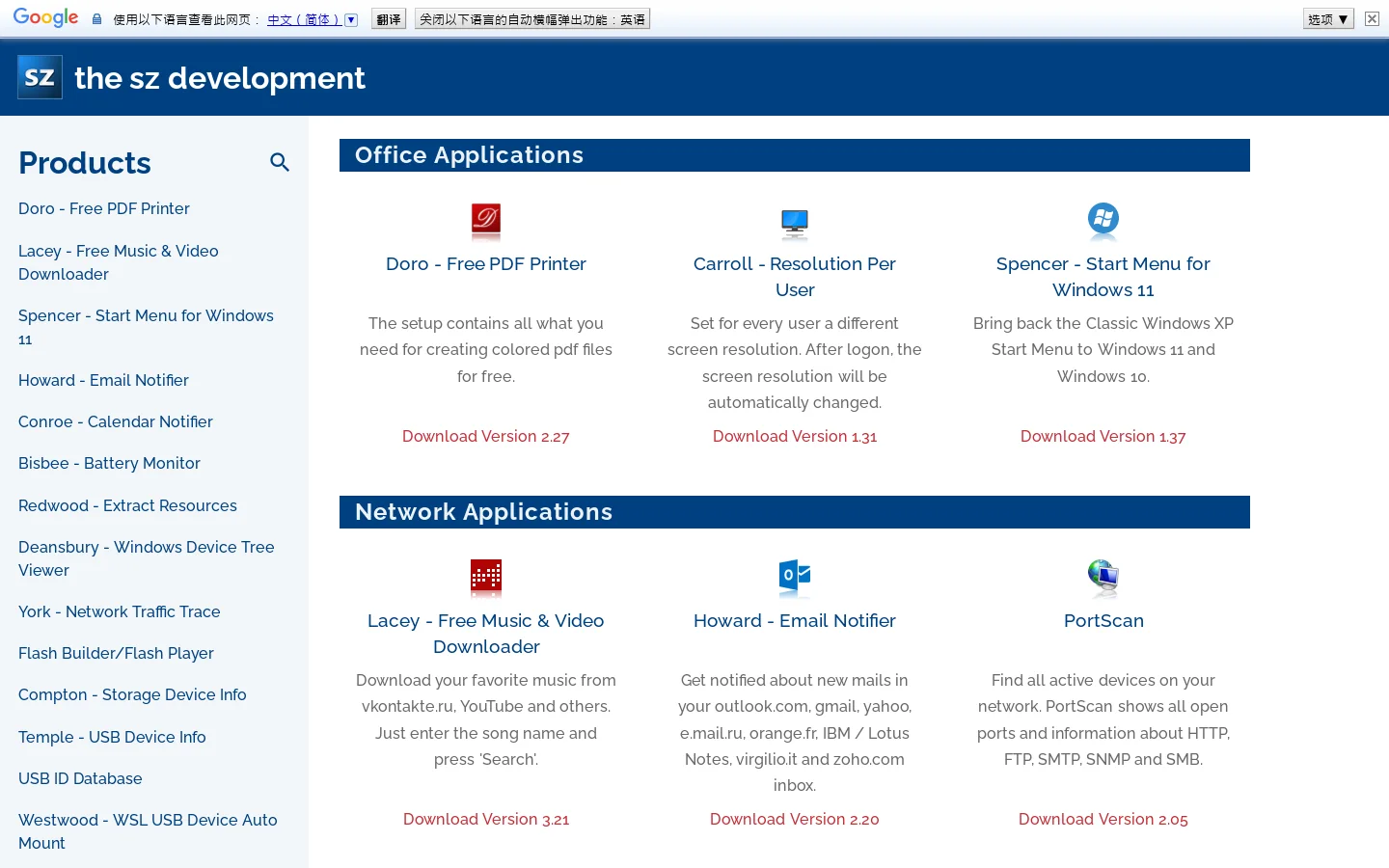Download Lacey Version 3.21
Screen dimensions: 1389x868
click(486, 819)
